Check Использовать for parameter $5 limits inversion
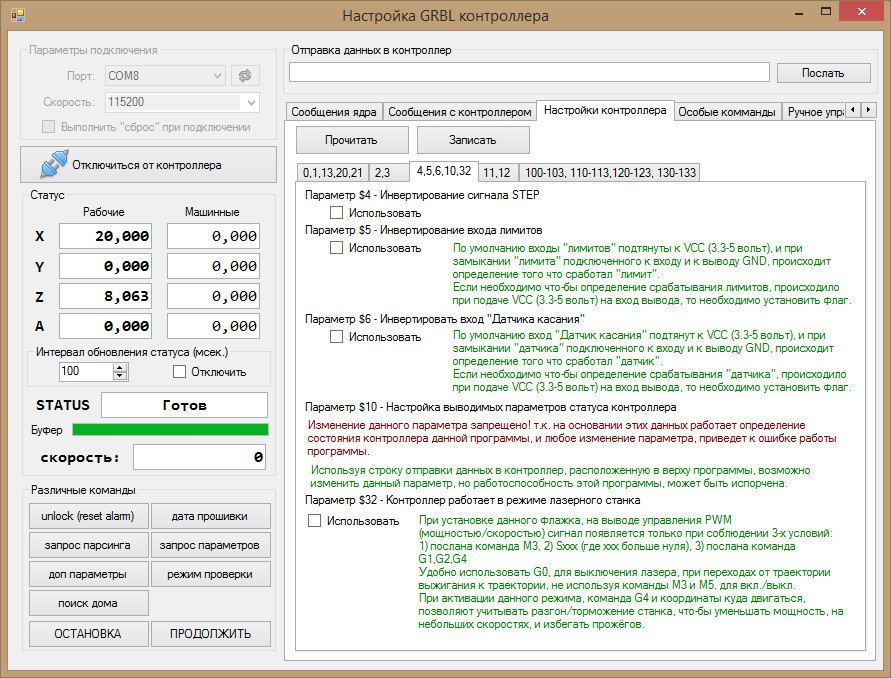Viewport: 891px width, 678px height. point(336,248)
